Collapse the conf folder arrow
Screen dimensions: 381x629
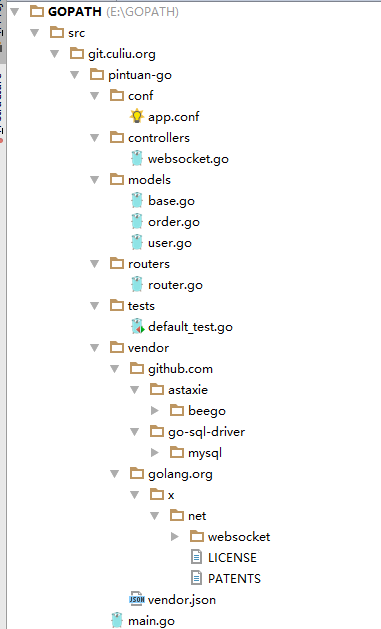click(95, 95)
